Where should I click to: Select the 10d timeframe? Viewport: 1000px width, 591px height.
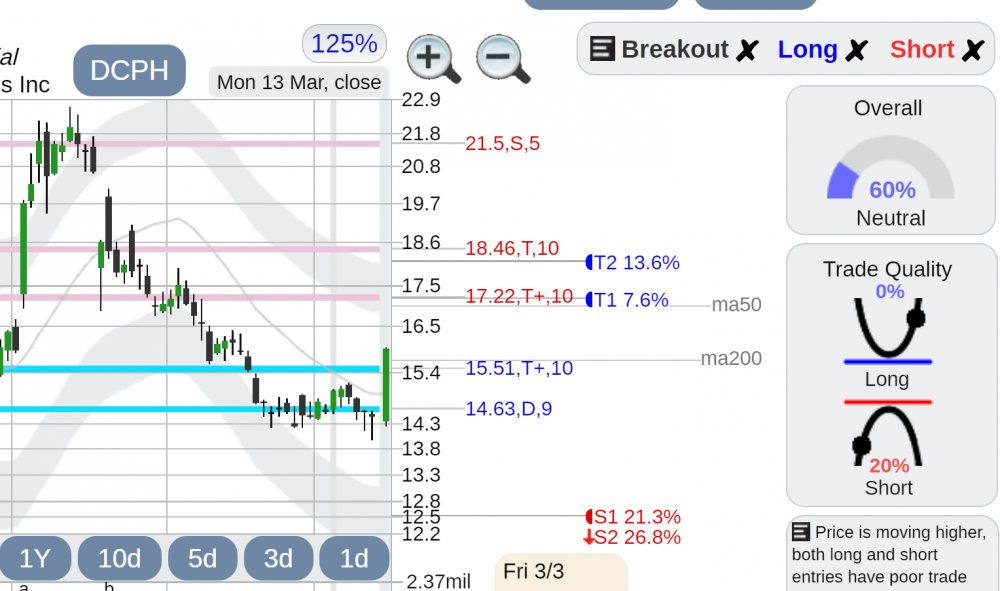point(119,558)
